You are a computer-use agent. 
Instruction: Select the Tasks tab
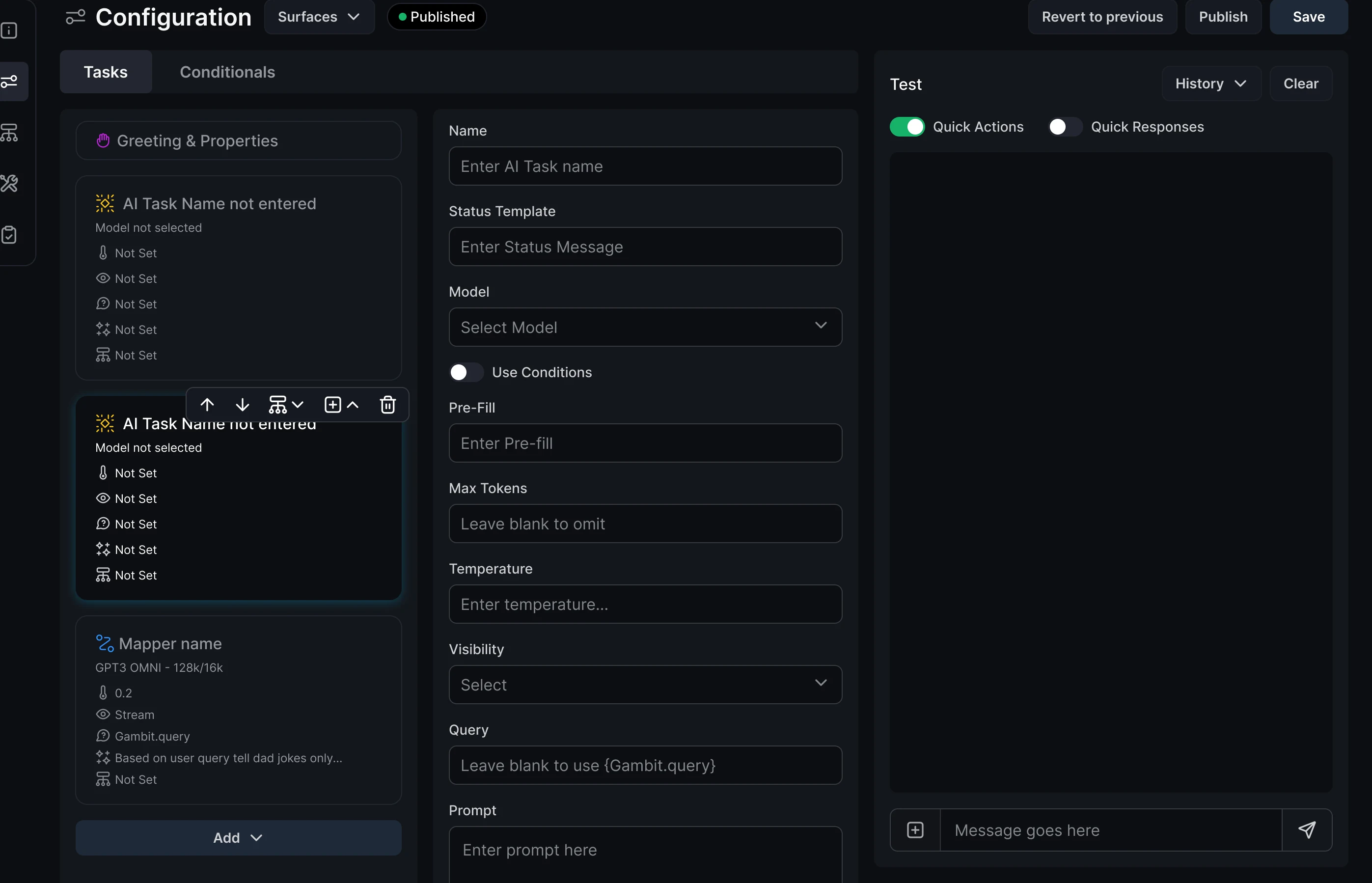tap(106, 72)
